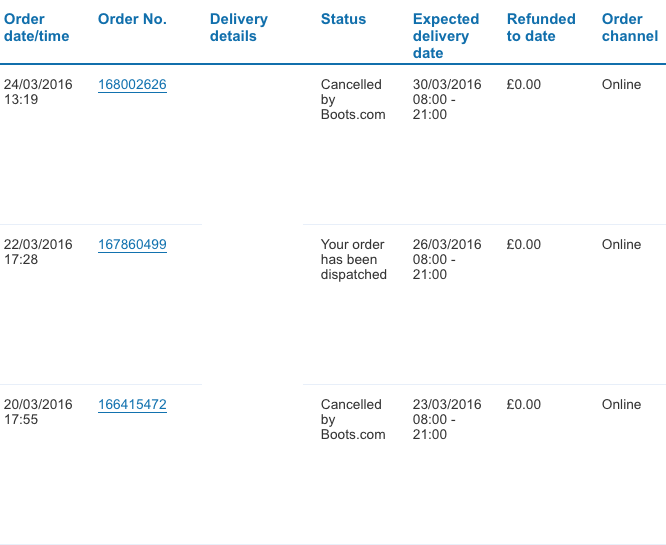Open order number 167860499
Screen dimensions: 666x545
(132, 245)
